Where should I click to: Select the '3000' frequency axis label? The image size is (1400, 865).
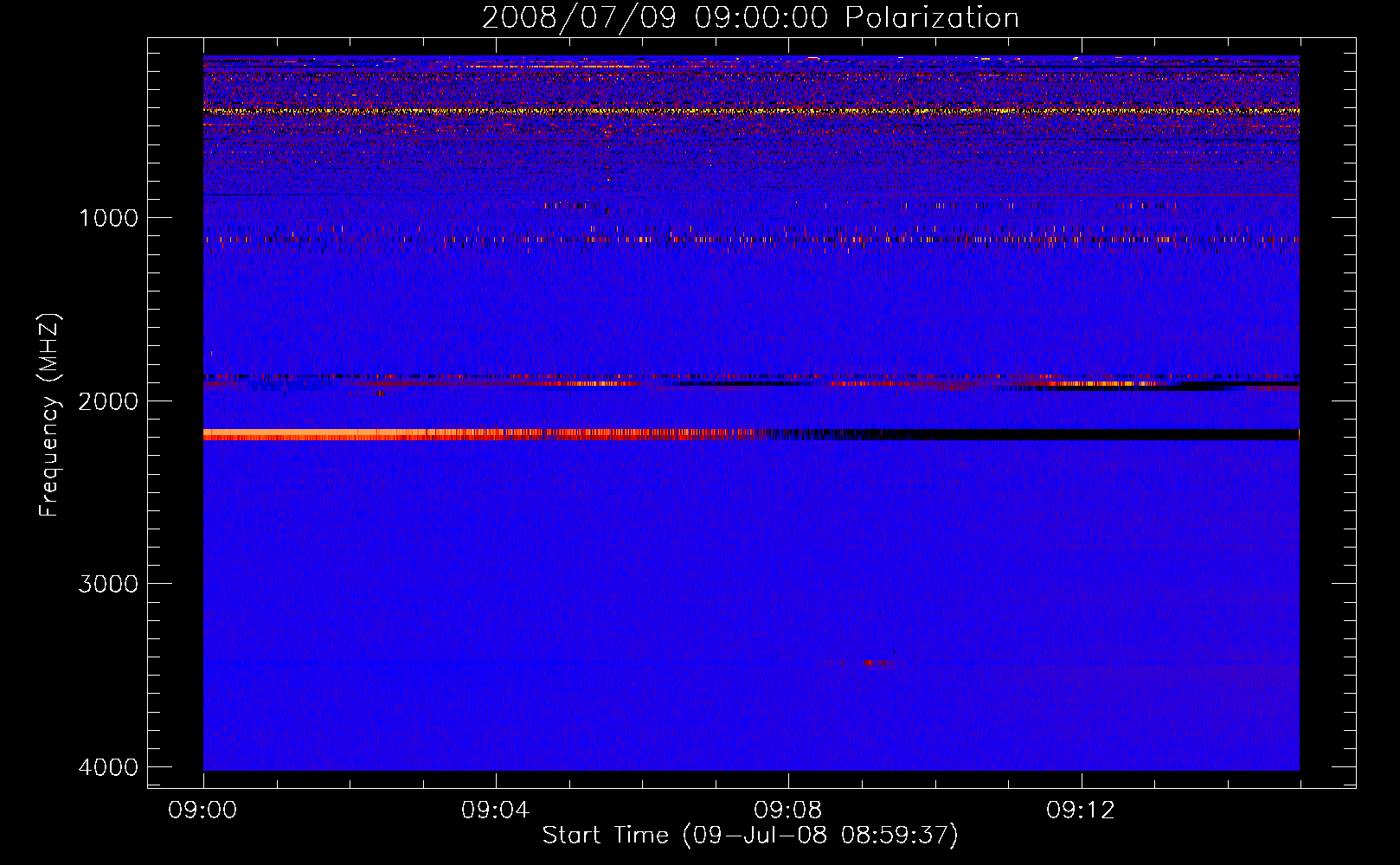pyautogui.click(x=108, y=584)
